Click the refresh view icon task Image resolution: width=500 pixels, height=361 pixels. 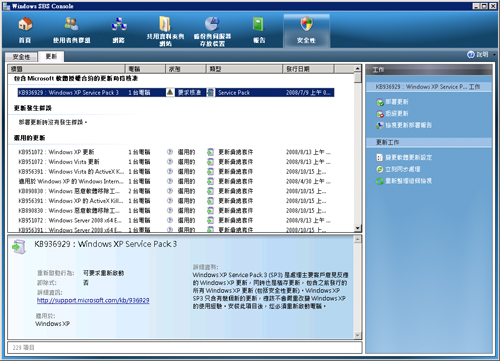pyautogui.click(x=380, y=181)
